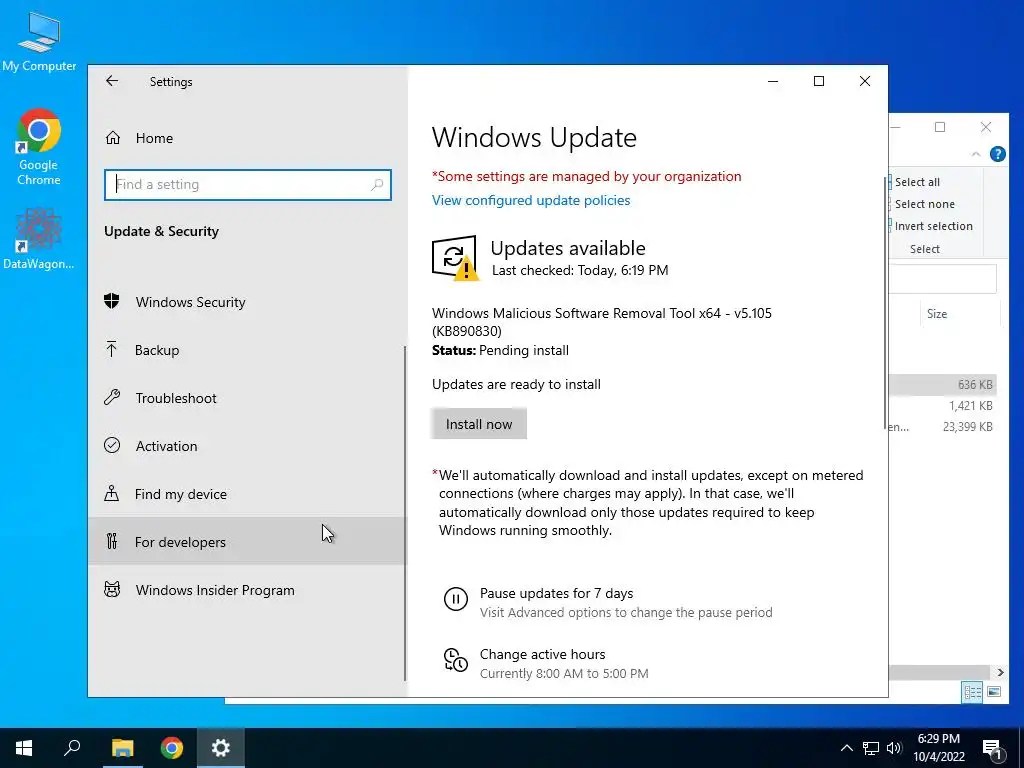This screenshot has height=768, width=1024.
Task: Click the Explorer search box
Action: point(942,279)
